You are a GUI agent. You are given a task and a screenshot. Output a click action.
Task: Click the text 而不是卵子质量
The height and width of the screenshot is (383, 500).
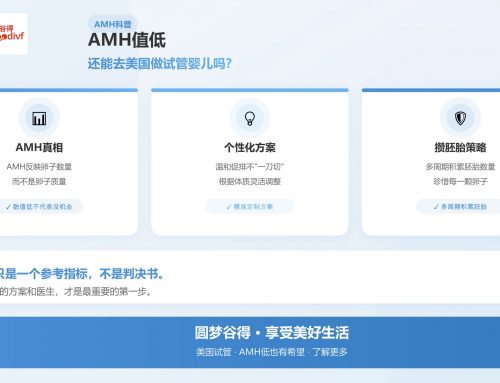point(39,181)
